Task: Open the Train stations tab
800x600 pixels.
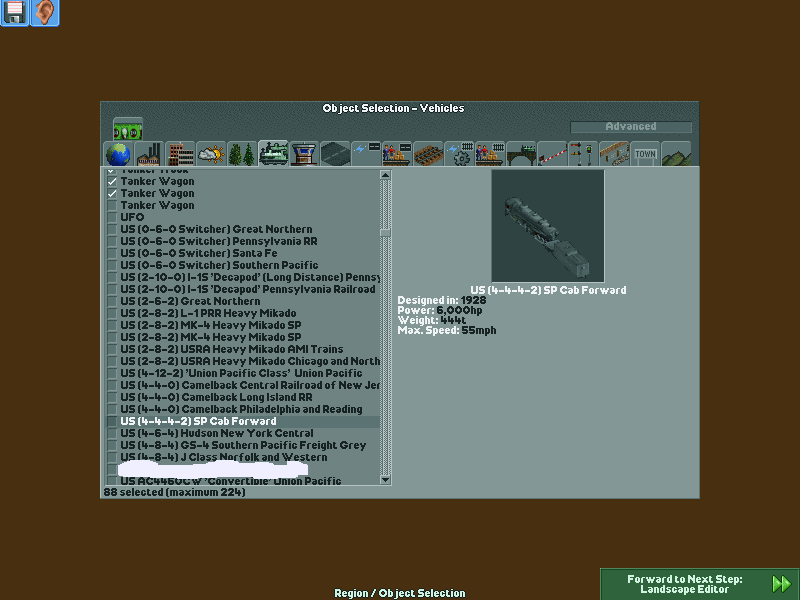Action: point(490,154)
